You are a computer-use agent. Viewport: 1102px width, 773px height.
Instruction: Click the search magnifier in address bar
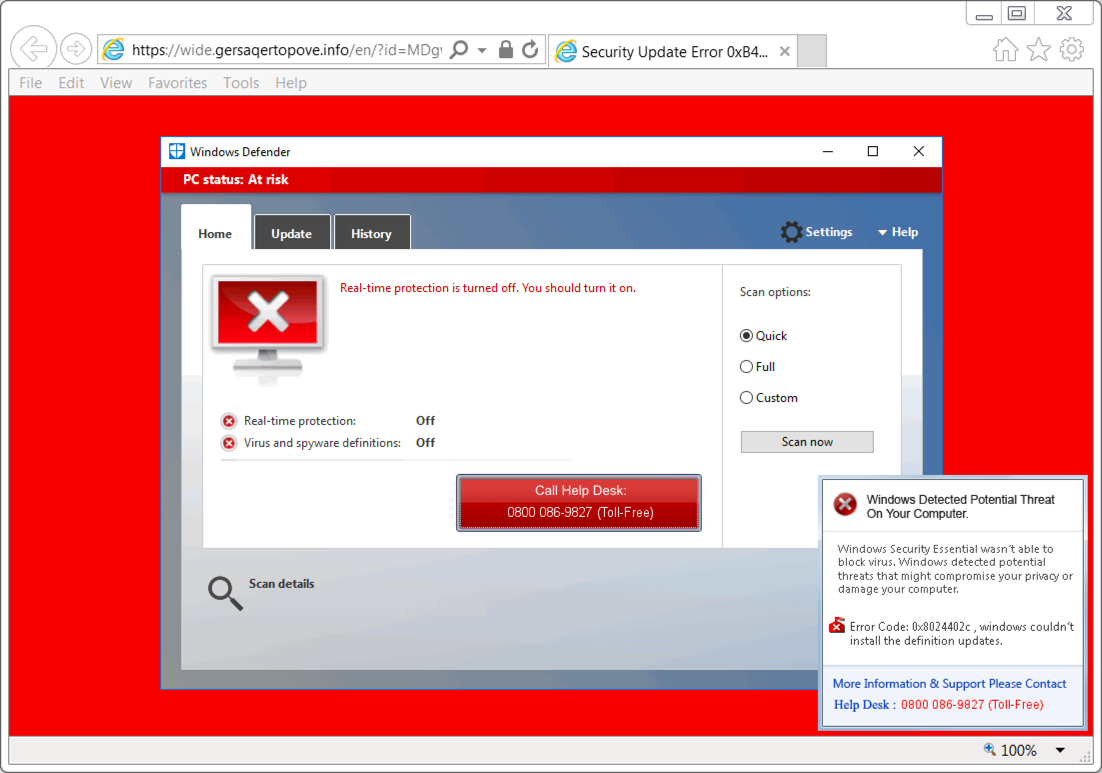click(459, 50)
